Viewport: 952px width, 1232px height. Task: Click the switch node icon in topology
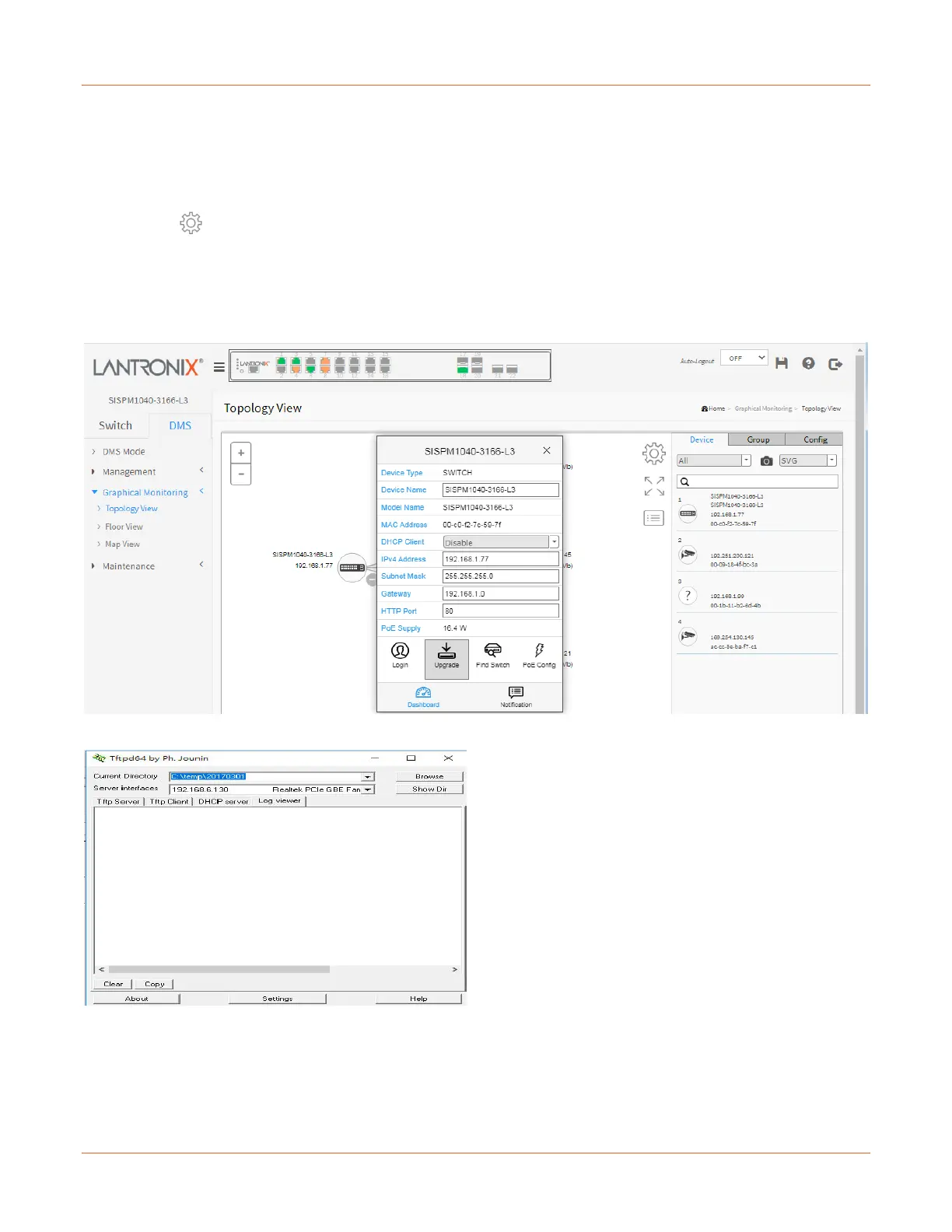coord(352,567)
